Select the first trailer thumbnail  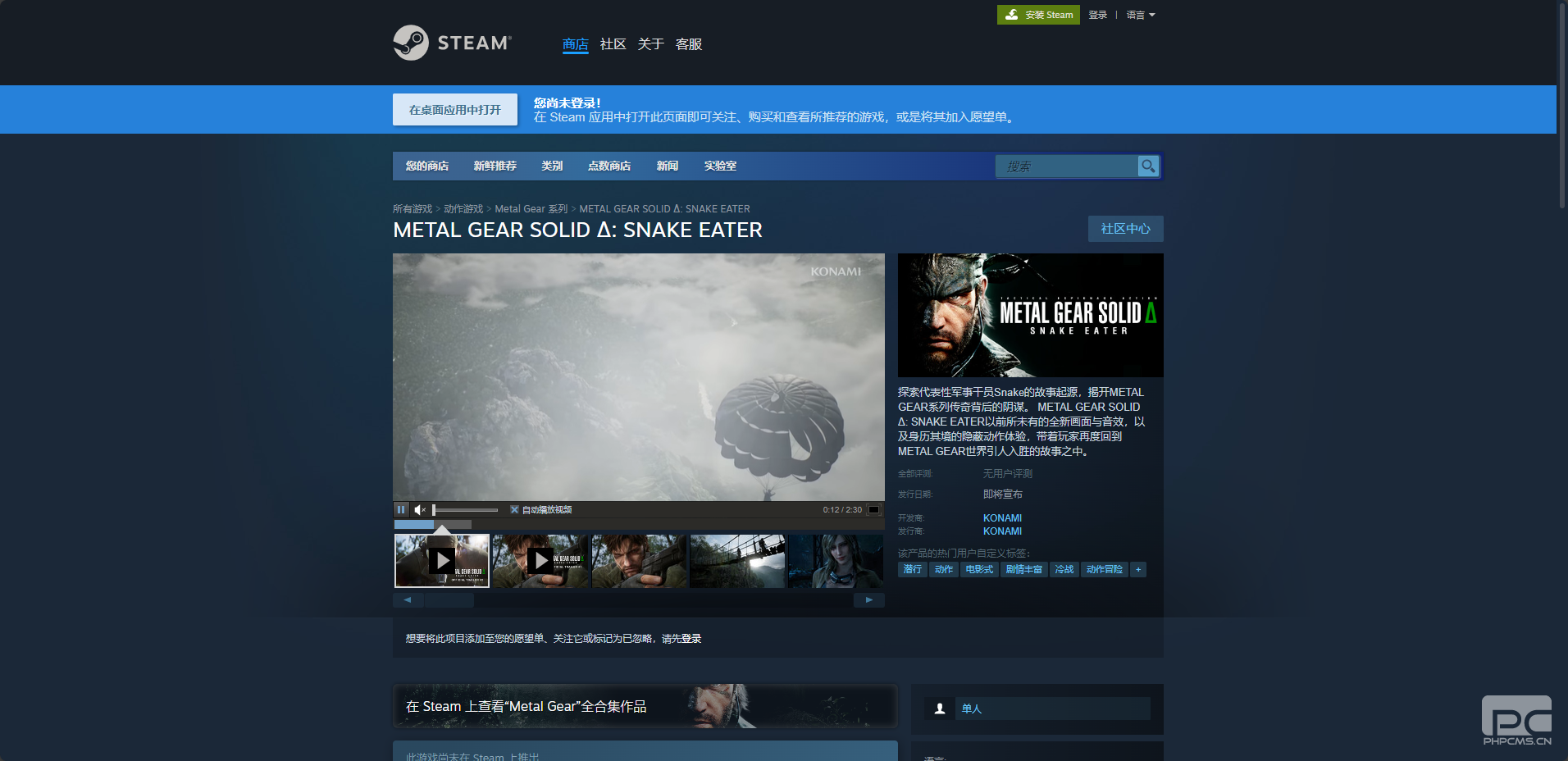442,561
